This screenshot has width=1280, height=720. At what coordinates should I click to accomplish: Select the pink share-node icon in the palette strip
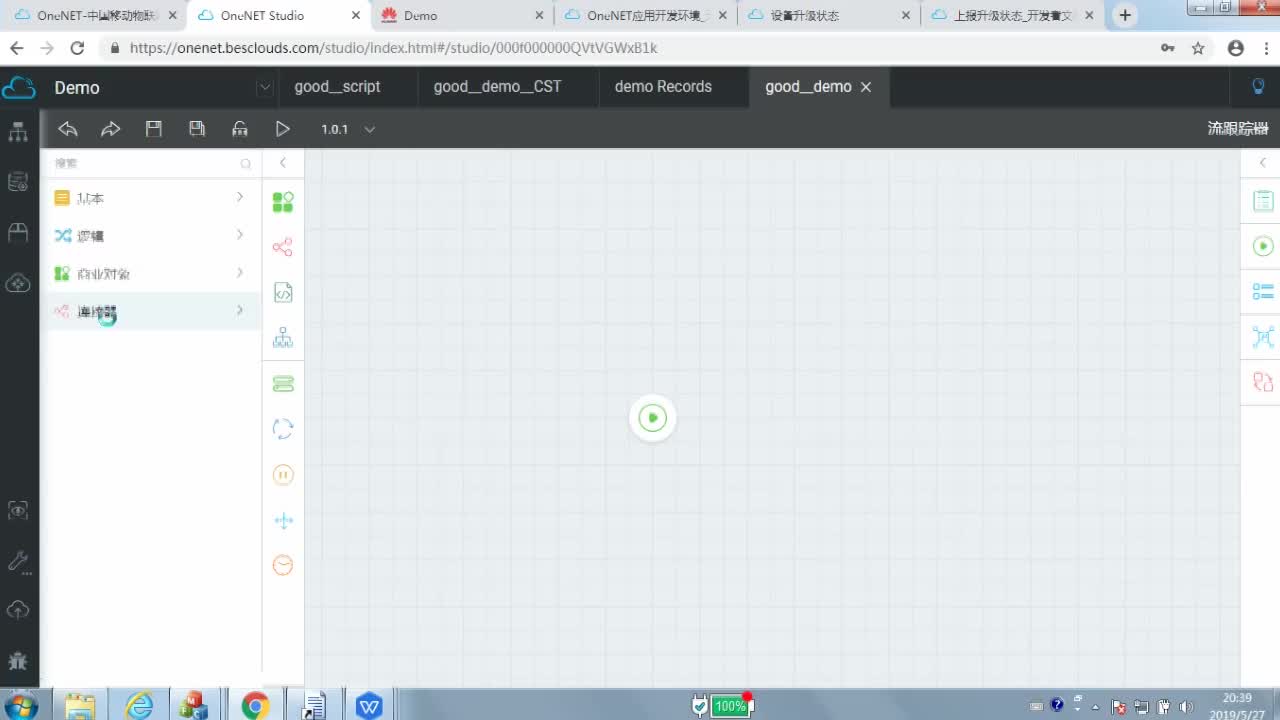283,247
